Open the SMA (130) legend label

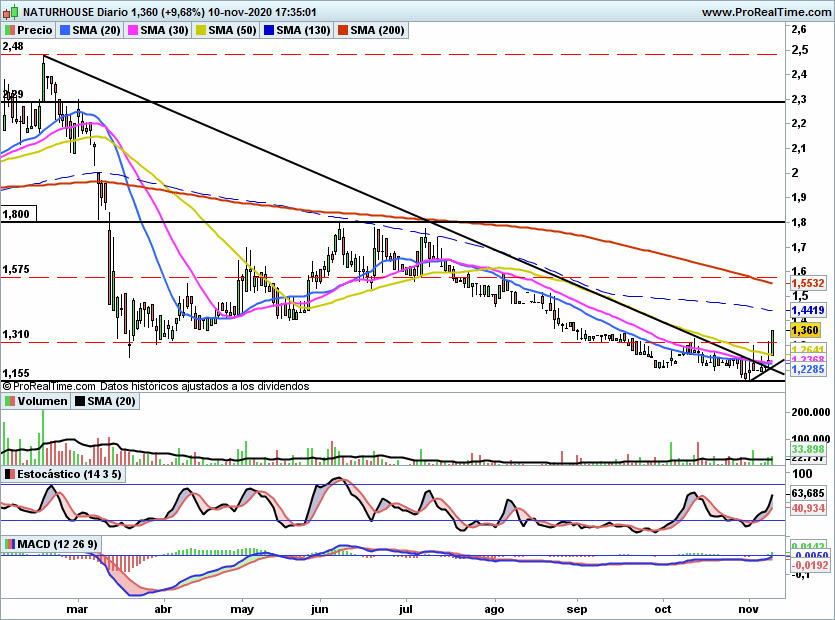click(x=297, y=30)
